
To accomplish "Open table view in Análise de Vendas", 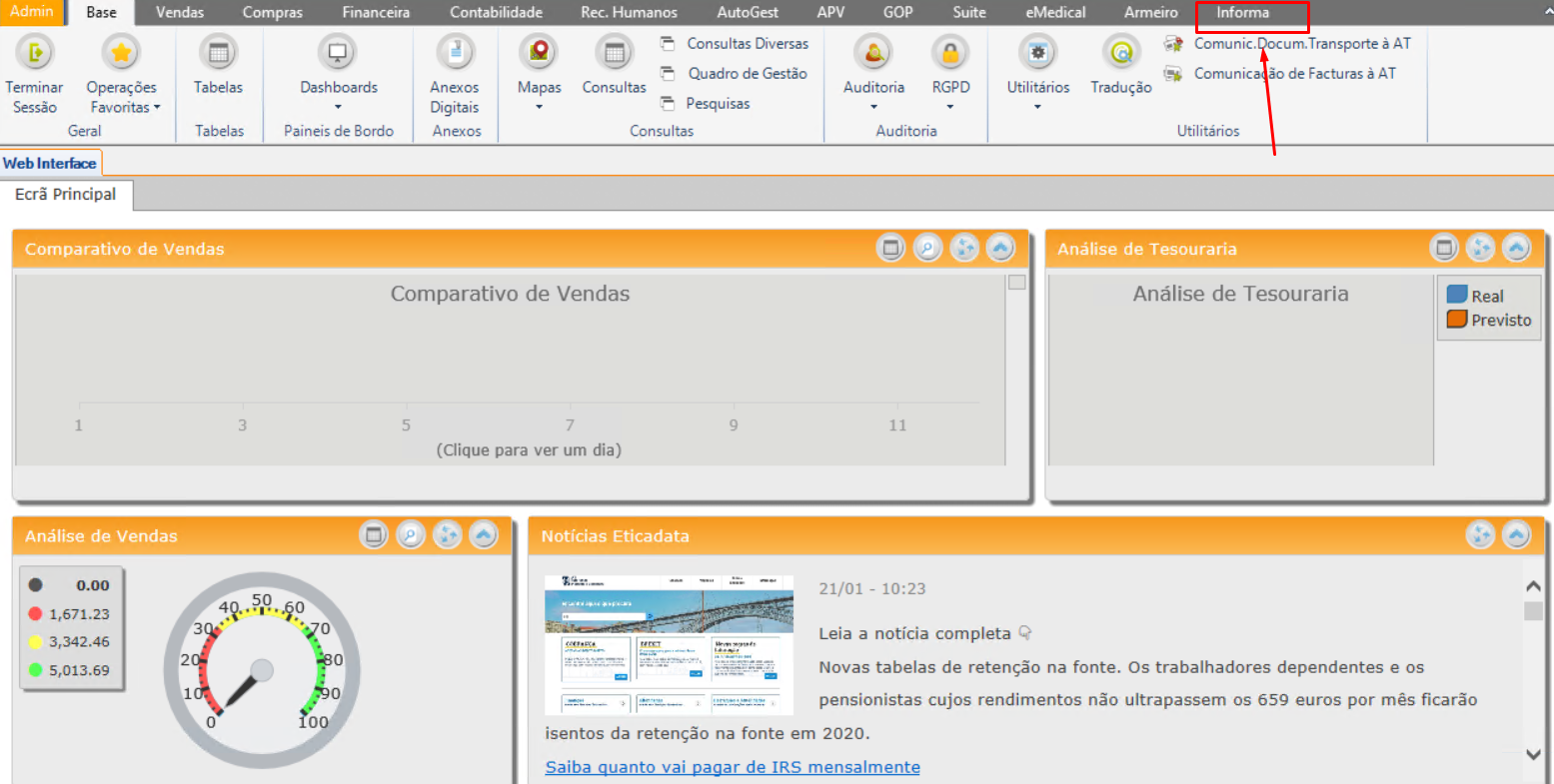I will pos(374,535).
